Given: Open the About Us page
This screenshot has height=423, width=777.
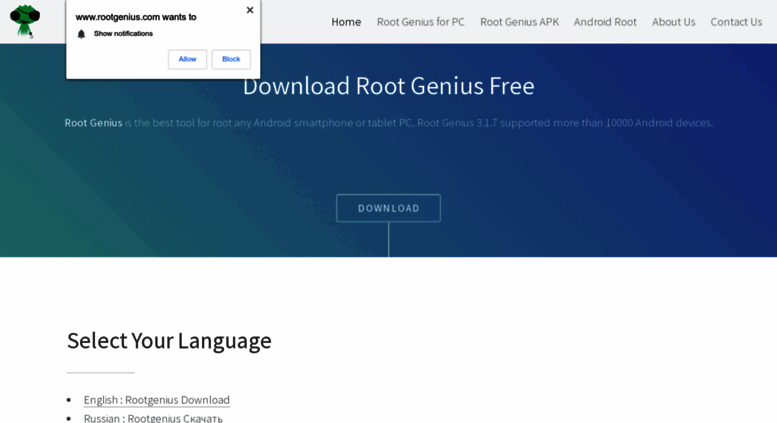Looking at the screenshot, I should [x=673, y=22].
